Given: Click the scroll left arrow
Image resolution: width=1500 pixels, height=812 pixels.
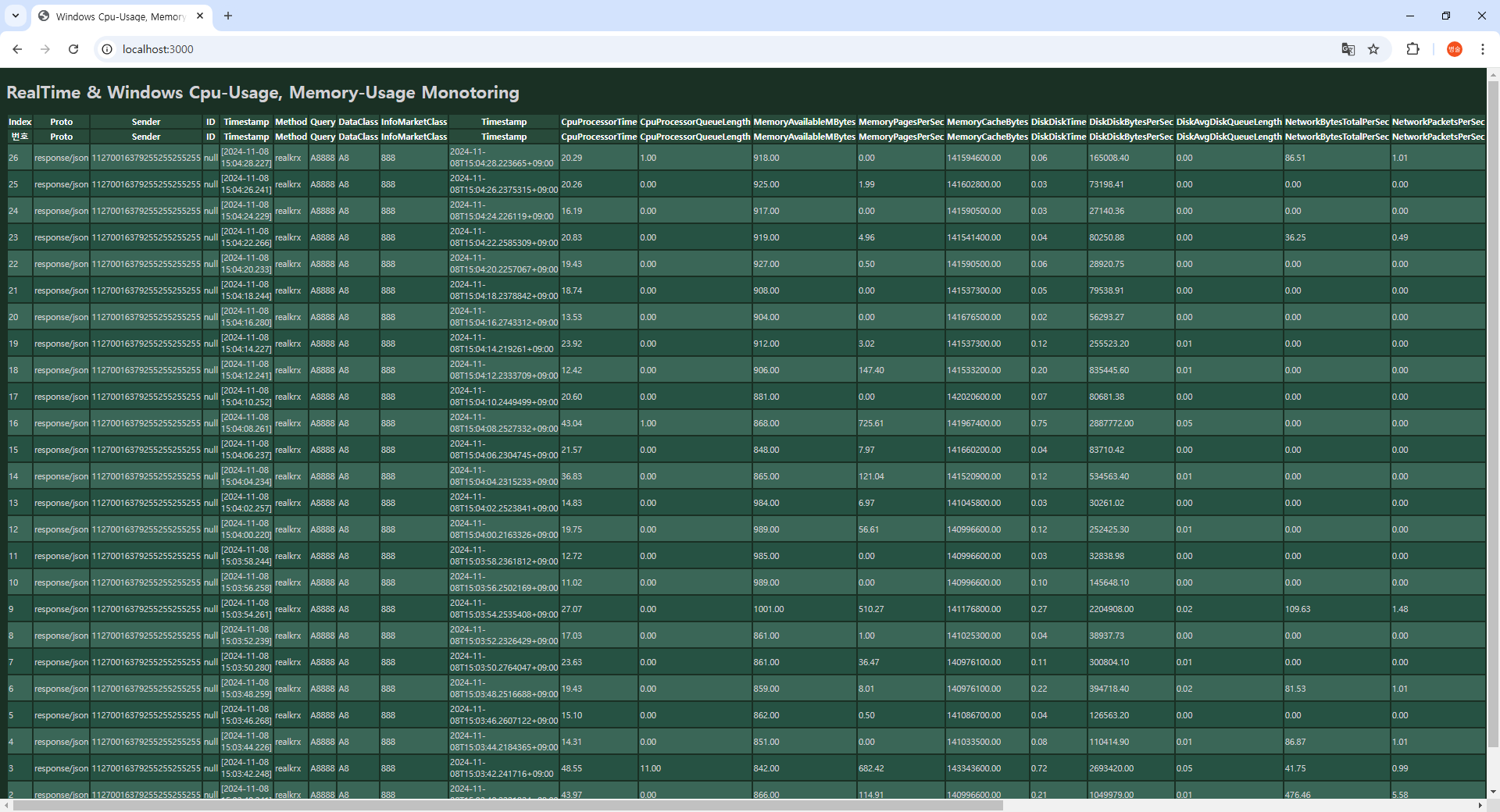Looking at the screenshot, I should click(7, 806).
